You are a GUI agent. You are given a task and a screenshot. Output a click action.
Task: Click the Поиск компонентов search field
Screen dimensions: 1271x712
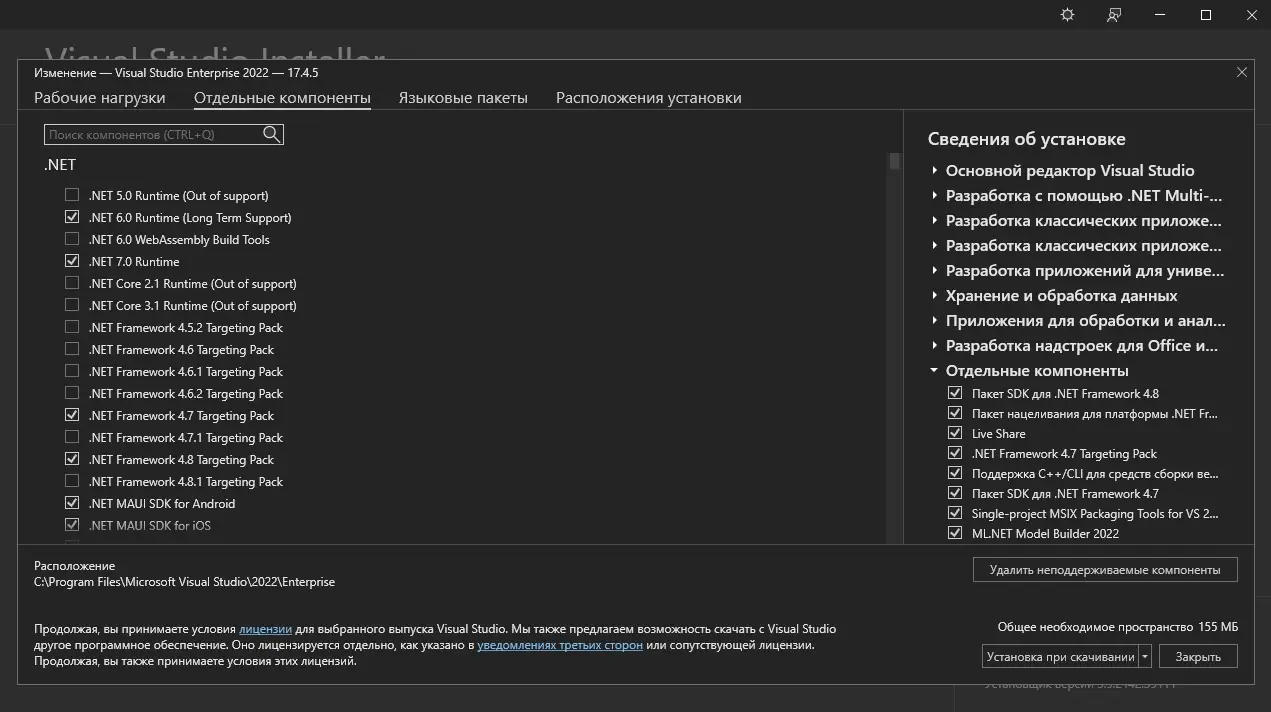[x=150, y=134]
